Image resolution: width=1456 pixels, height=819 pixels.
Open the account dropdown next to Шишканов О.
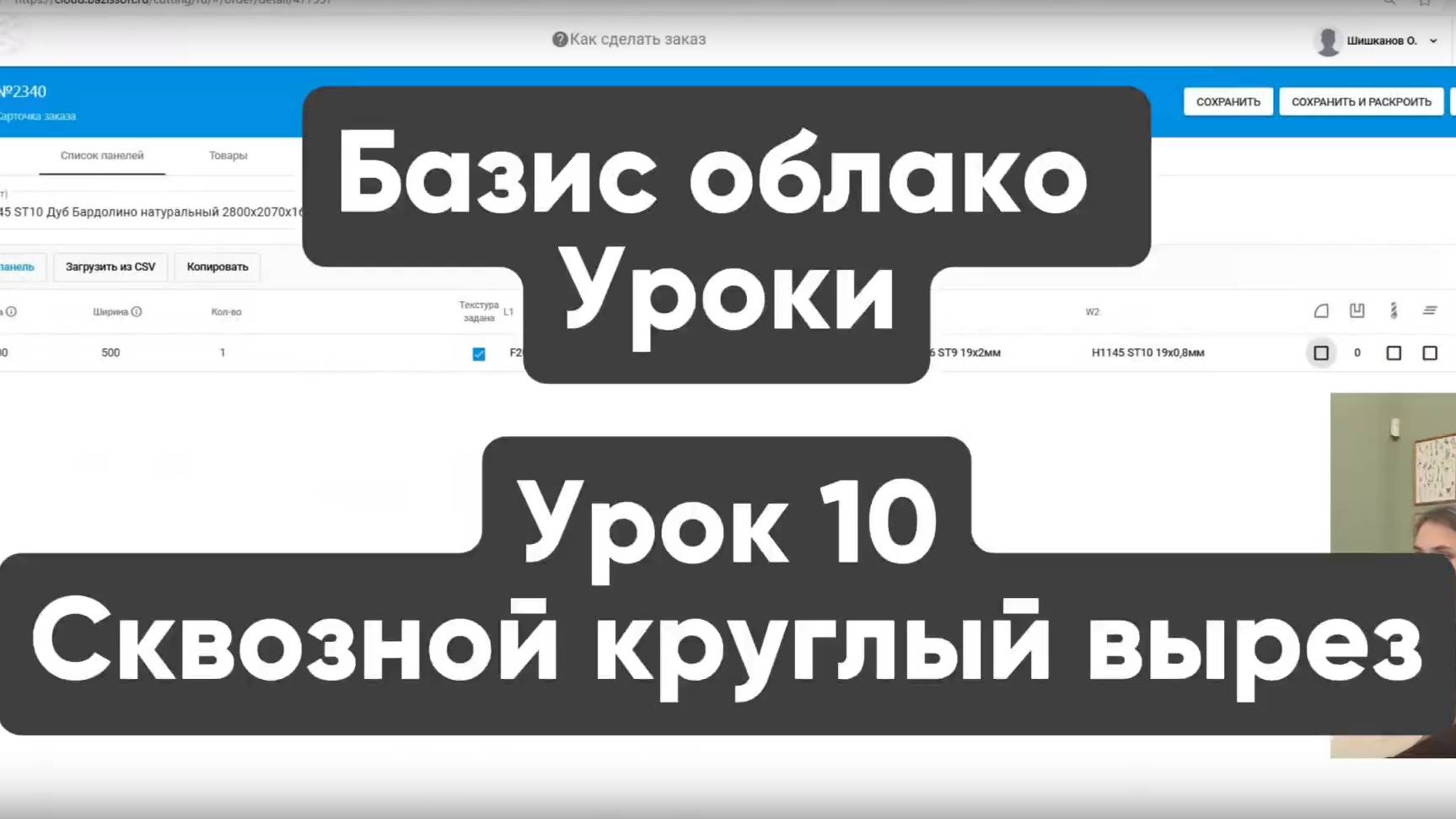[1435, 40]
